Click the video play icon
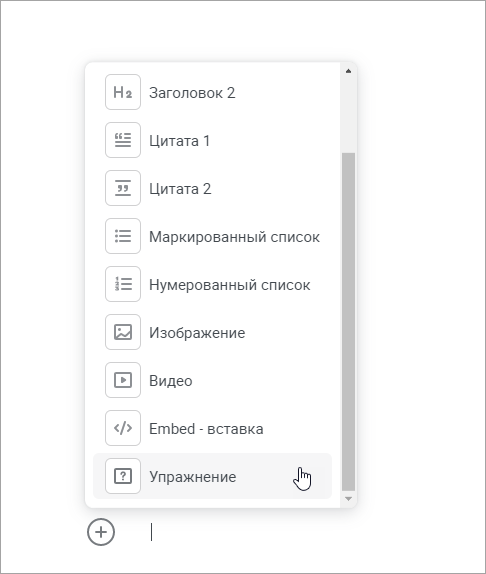Screen dimensions: 486x574 123,380
